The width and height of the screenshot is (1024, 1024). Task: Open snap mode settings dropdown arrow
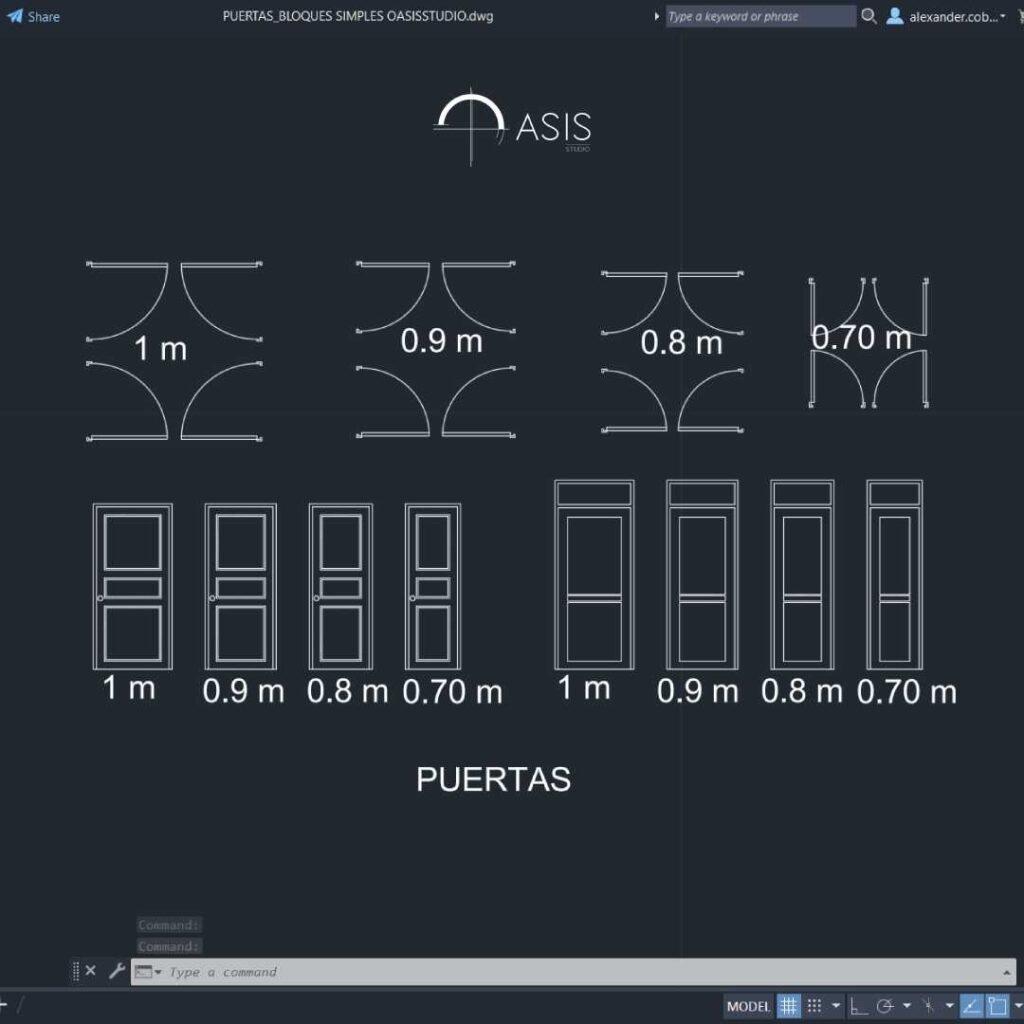pos(836,1006)
